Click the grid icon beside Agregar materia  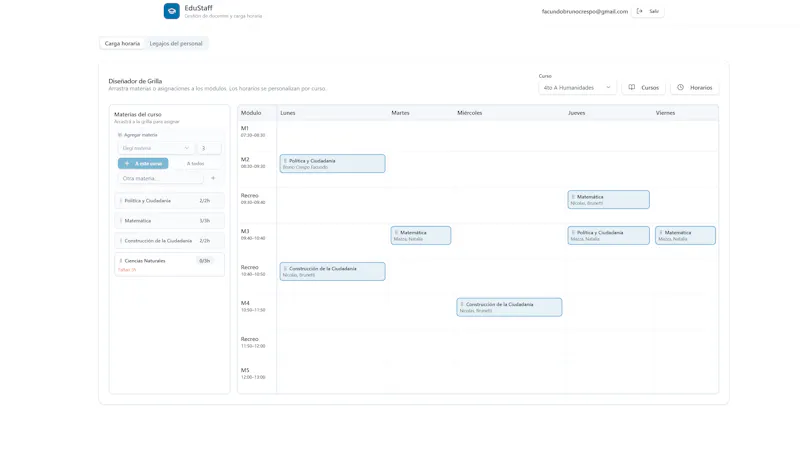(120, 135)
